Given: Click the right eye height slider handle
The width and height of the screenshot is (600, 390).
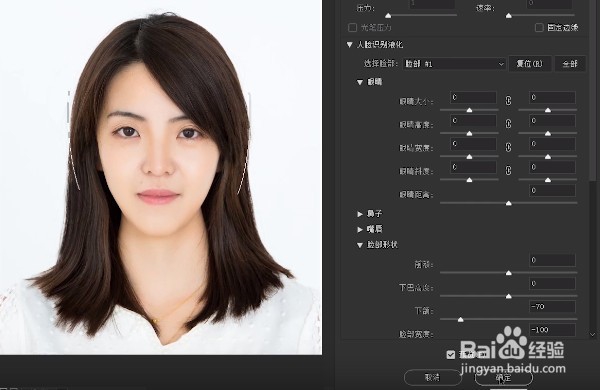Looking at the screenshot, I should pos(548,134).
